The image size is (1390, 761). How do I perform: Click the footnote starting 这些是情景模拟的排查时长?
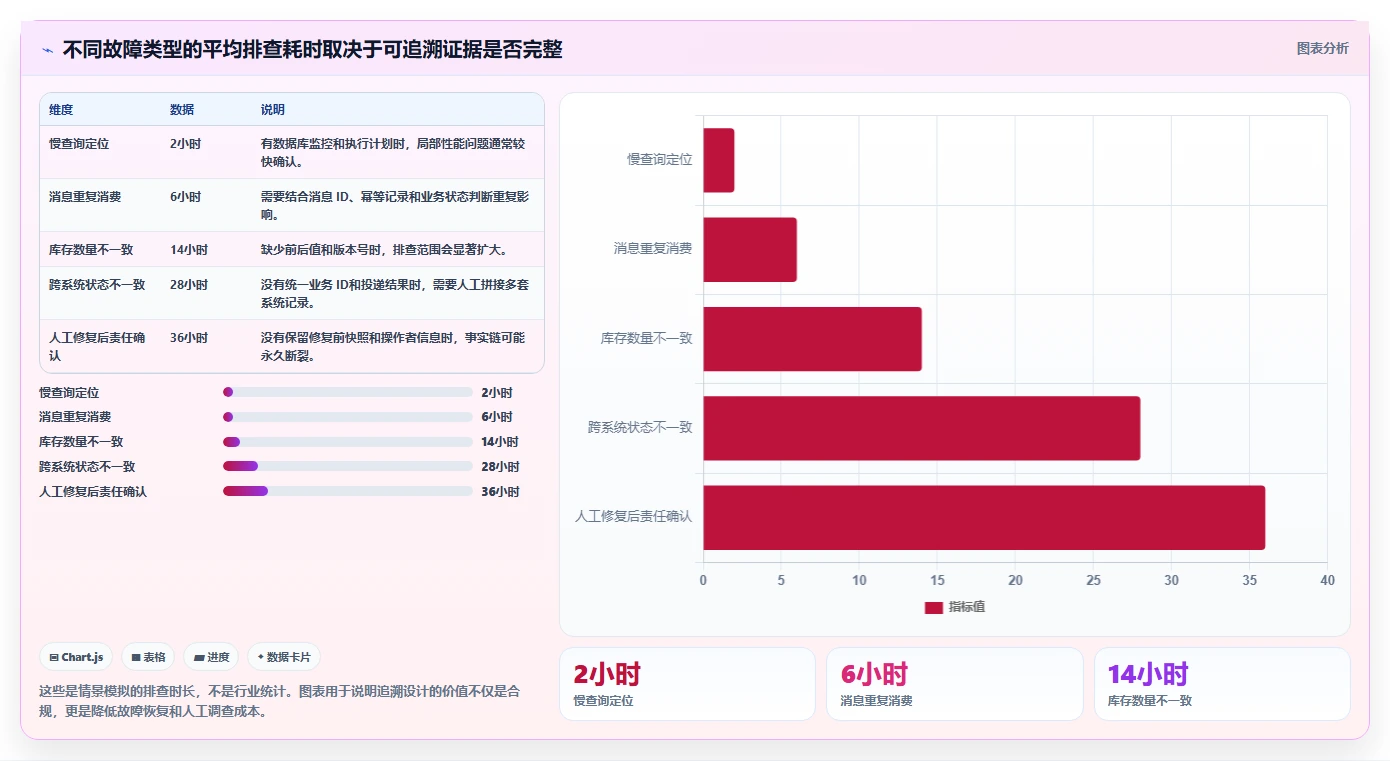[x=279, y=702]
